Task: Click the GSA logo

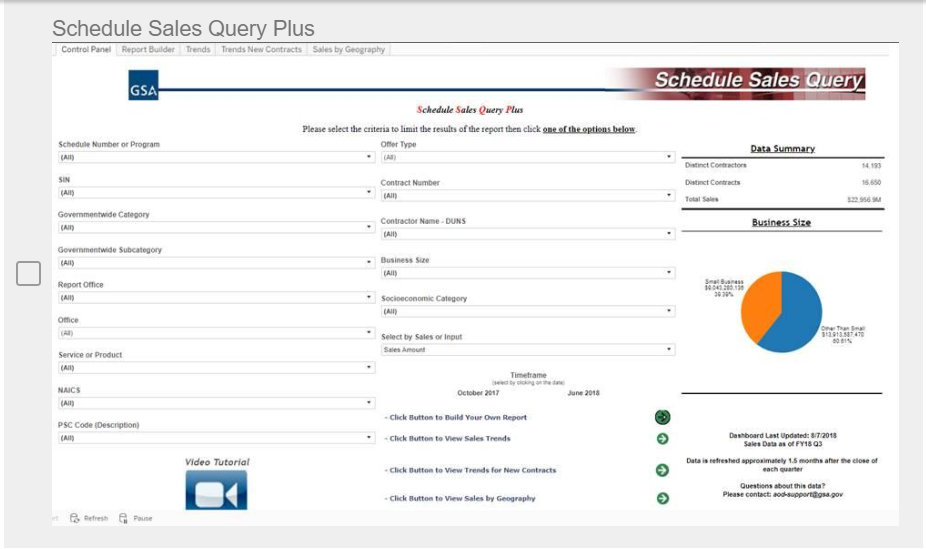Action: coord(144,85)
